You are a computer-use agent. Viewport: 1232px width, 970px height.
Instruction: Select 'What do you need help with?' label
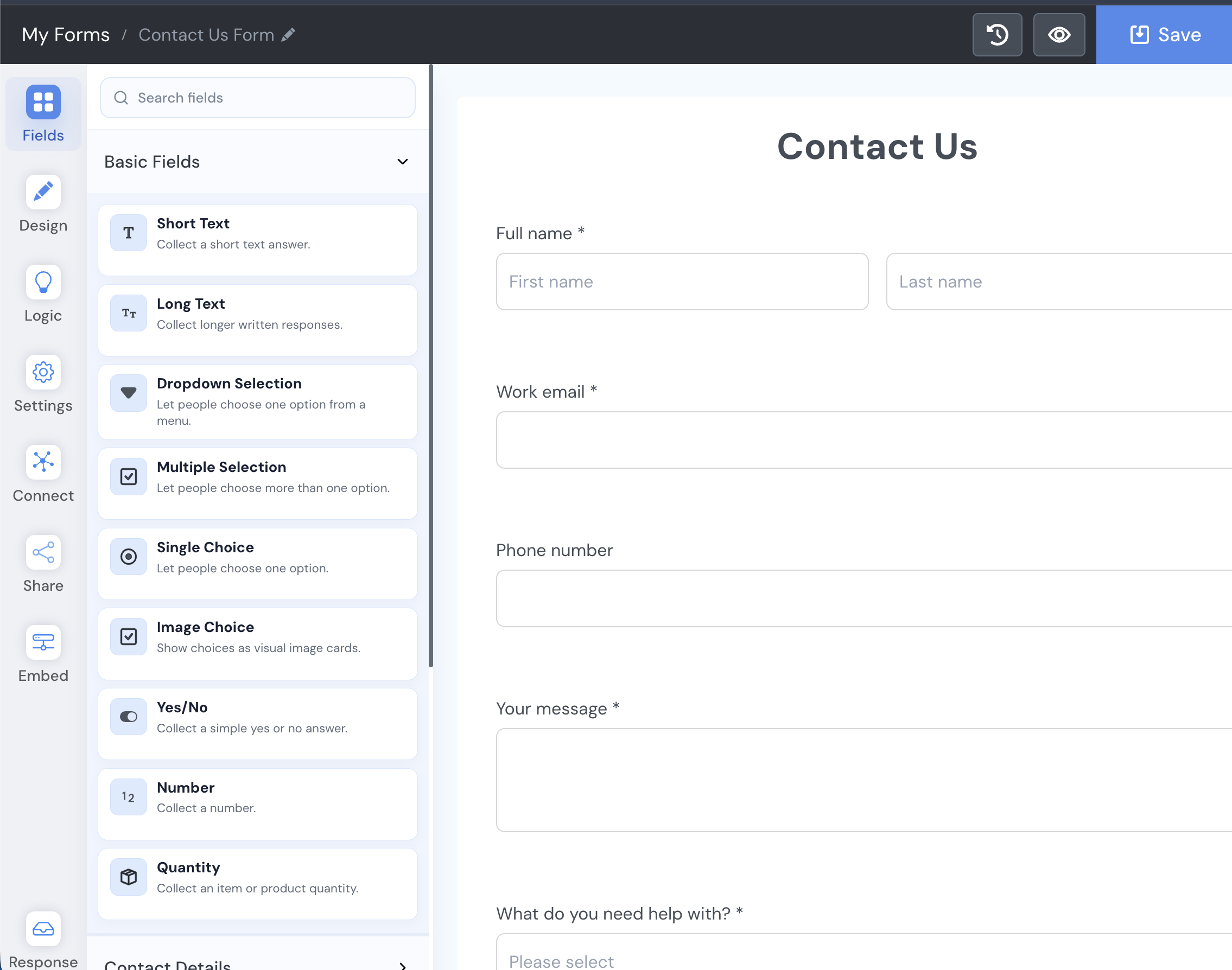(620, 914)
